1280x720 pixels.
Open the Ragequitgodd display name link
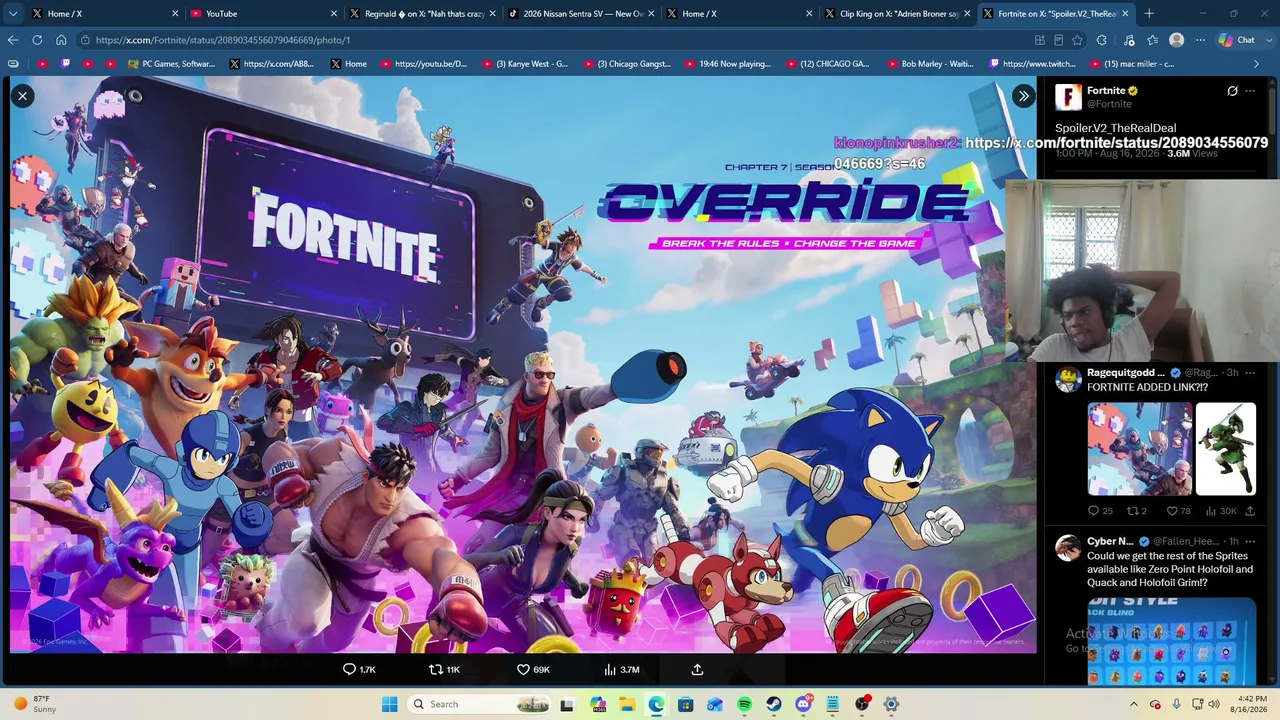coord(1126,373)
